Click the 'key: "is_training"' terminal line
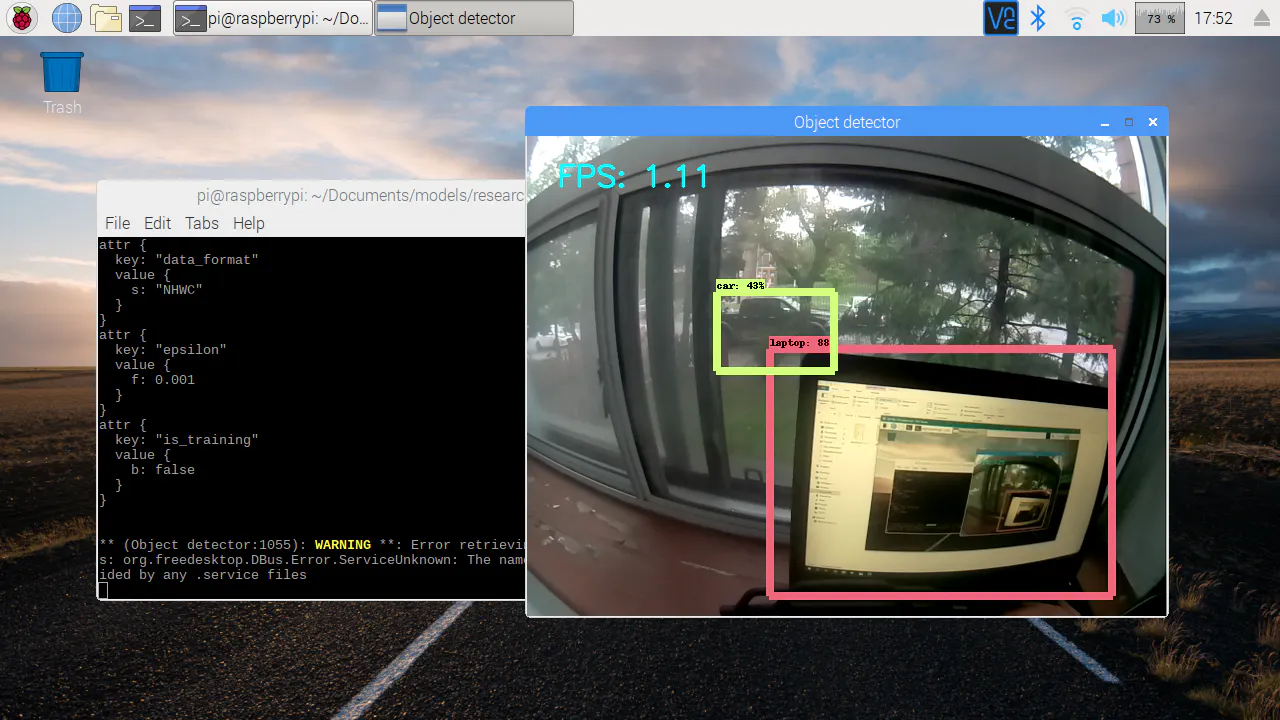Screen dimensions: 1280x720 (x=186, y=440)
